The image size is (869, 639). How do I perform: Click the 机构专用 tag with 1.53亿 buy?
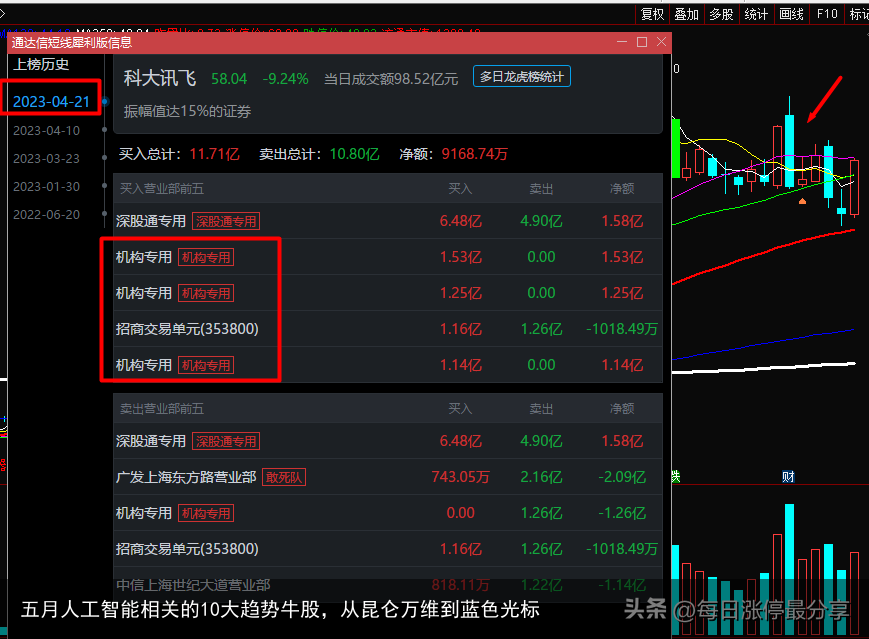pyautogui.click(x=206, y=258)
